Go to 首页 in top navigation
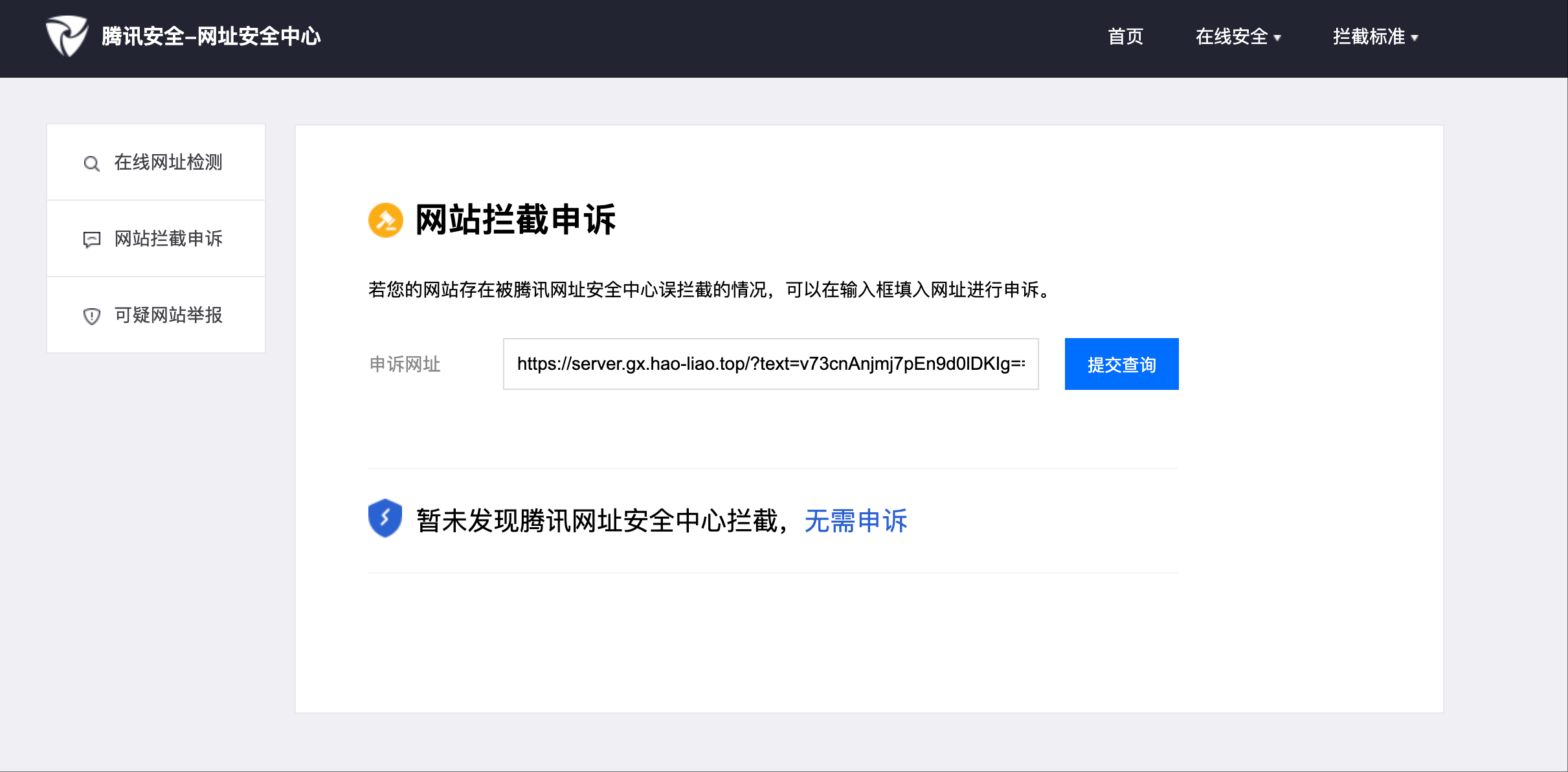This screenshot has height=772, width=1568. click(1125, 37)
